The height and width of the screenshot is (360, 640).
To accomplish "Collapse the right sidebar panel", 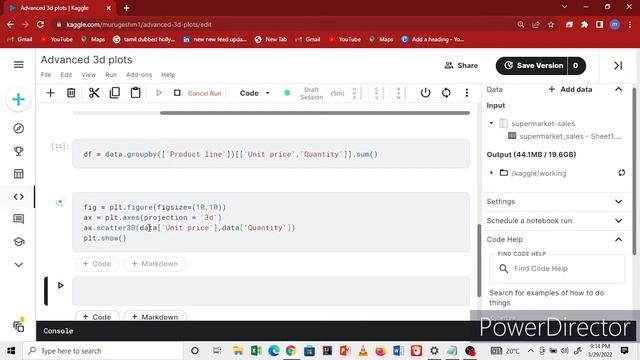I will (618, 66).
